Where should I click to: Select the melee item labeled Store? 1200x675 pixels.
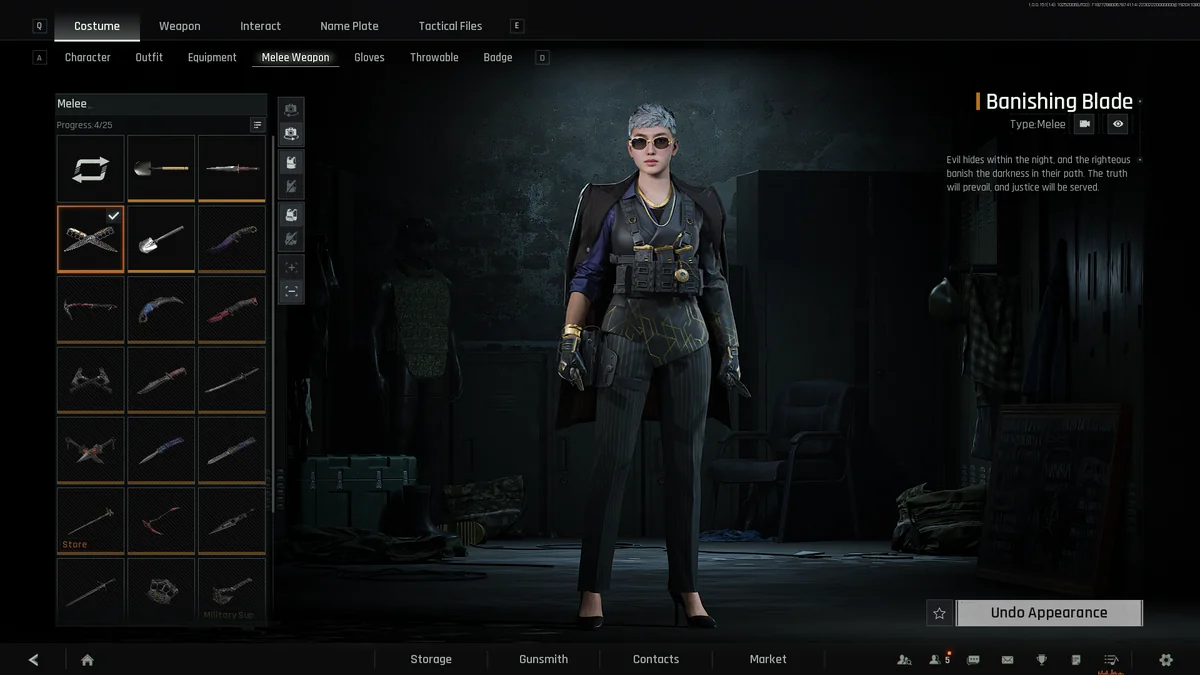tap(91, 520)
